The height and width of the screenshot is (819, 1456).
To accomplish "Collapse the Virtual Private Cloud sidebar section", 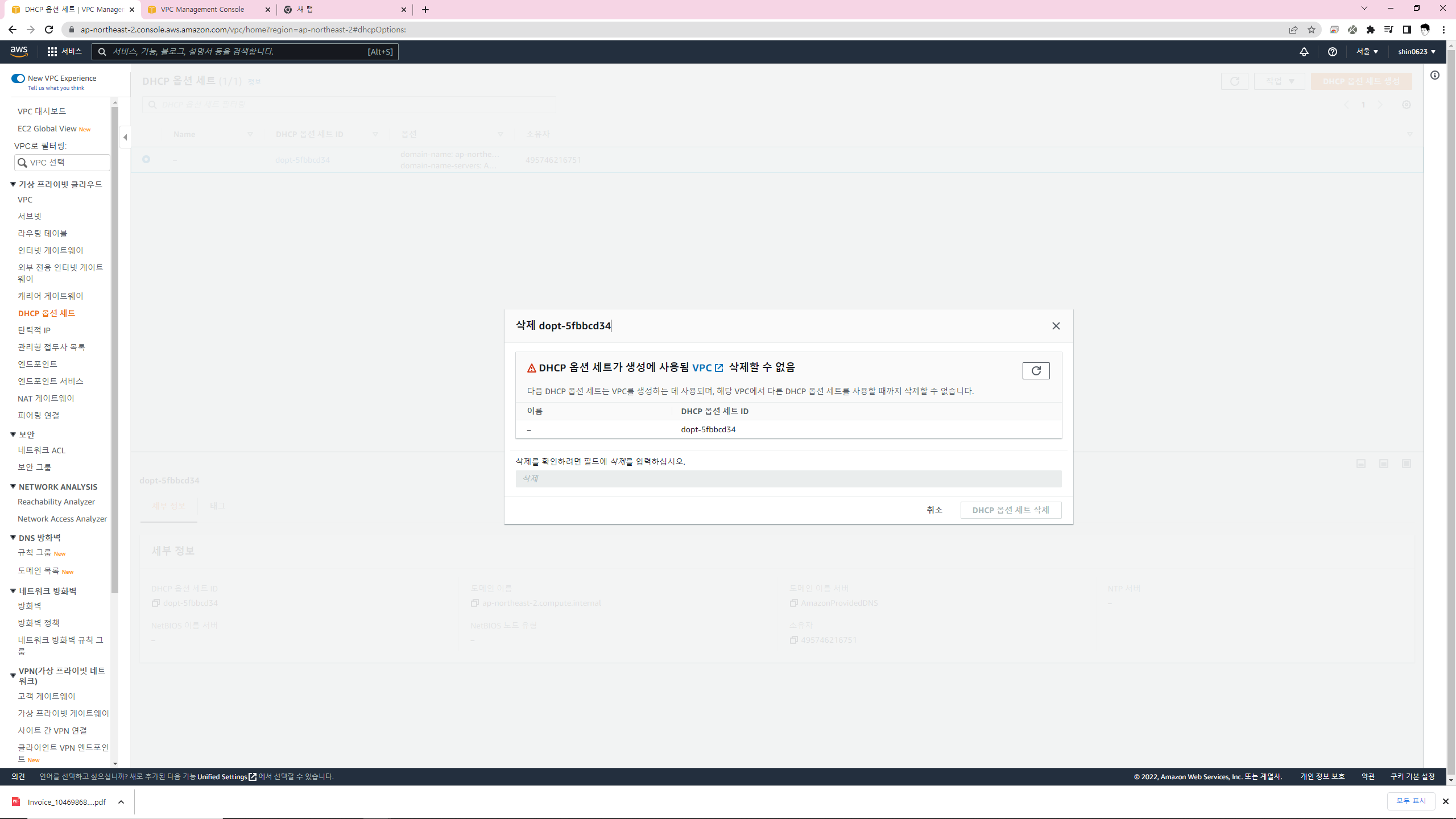I will [13, 184].
